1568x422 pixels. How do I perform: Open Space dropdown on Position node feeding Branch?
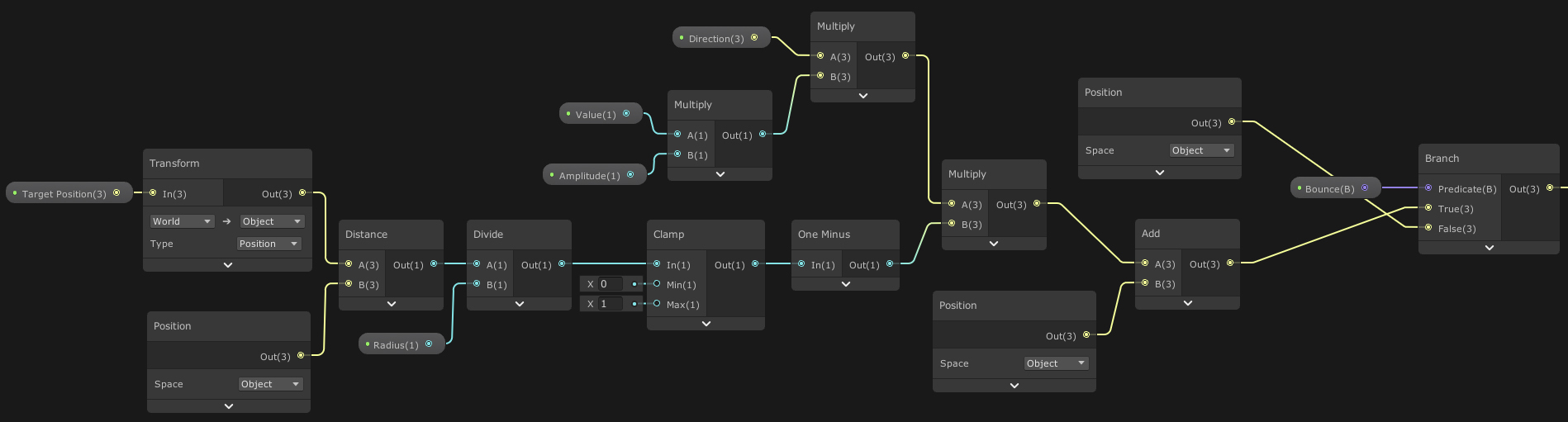click(x=1202, y=150)
